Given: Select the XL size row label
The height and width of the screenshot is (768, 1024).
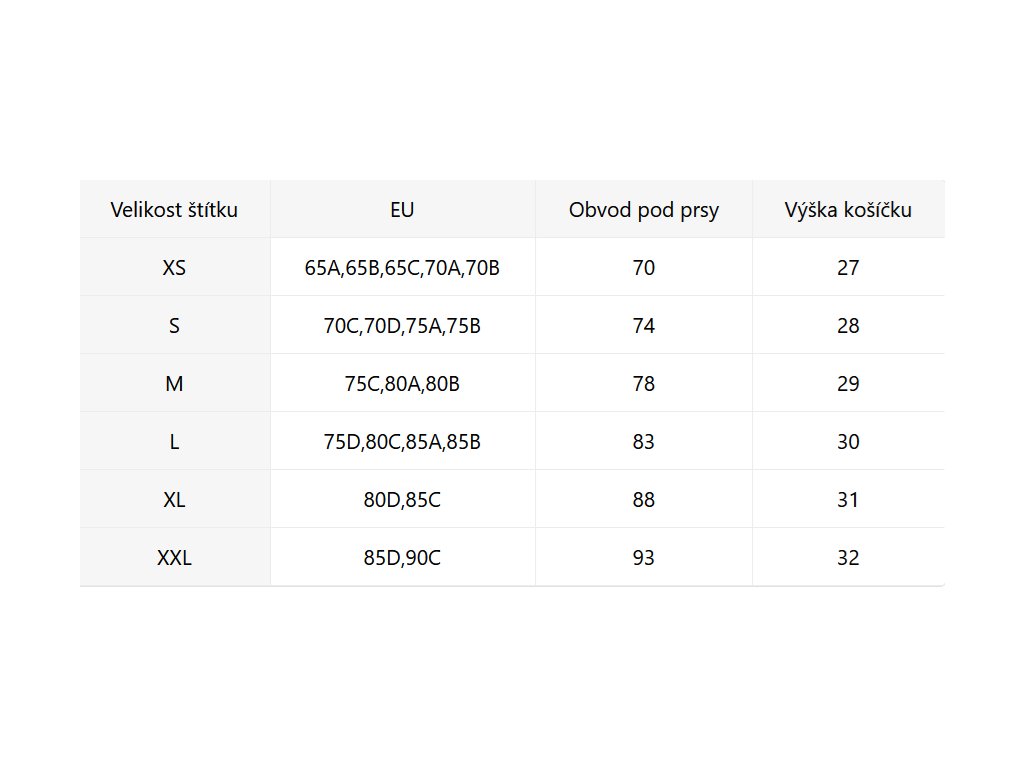Looking at the screenshot, I should (x=174, y=500).
